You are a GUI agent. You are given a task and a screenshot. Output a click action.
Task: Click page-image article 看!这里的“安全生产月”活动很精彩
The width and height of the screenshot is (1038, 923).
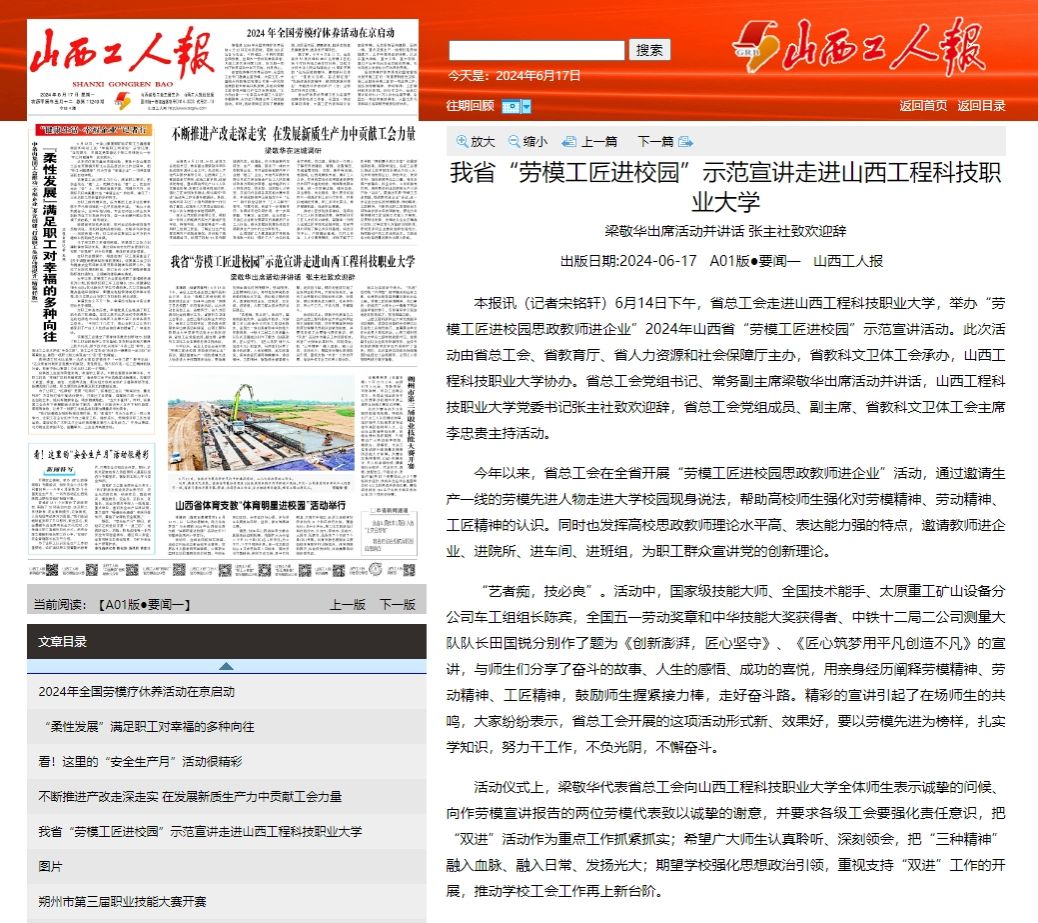91,454
